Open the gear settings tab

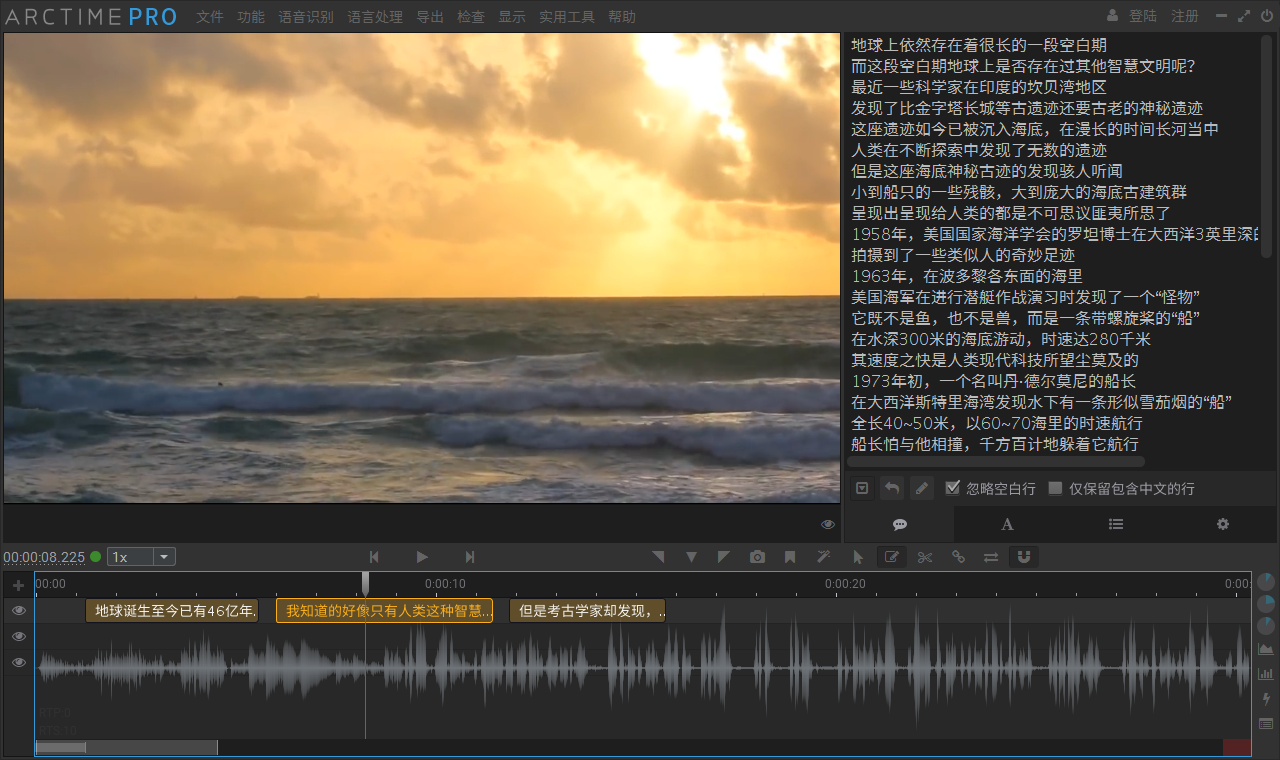coord(1223,524)
